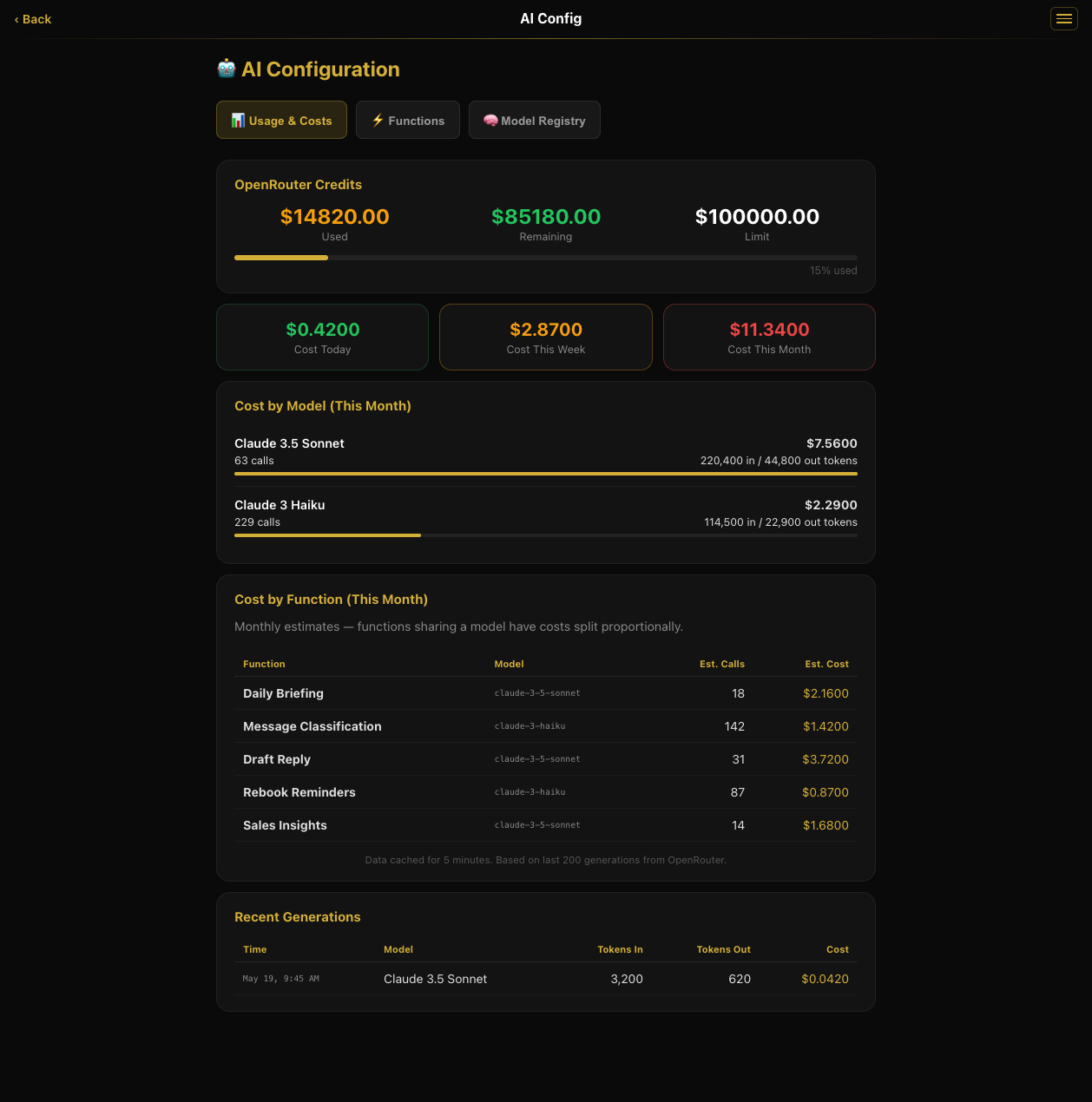Viewport: 1092px width, 1102px height.
Task: Click the Tokens Out column header
Action: (723, 949)
